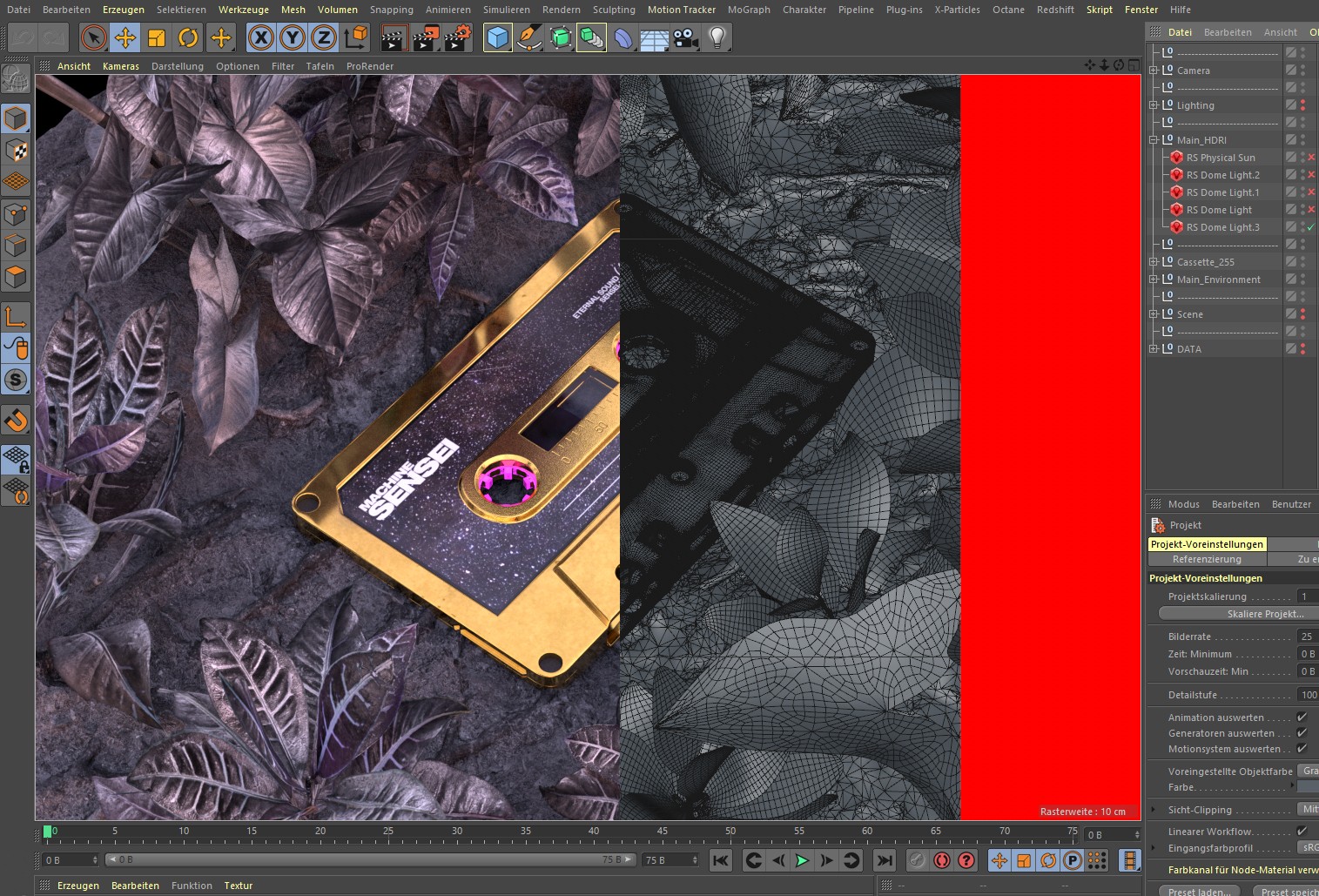Viewport: 1319px width, 896px height.
Task: Open the Erzeugen menu in menu bar
Action: click(124, 10)
